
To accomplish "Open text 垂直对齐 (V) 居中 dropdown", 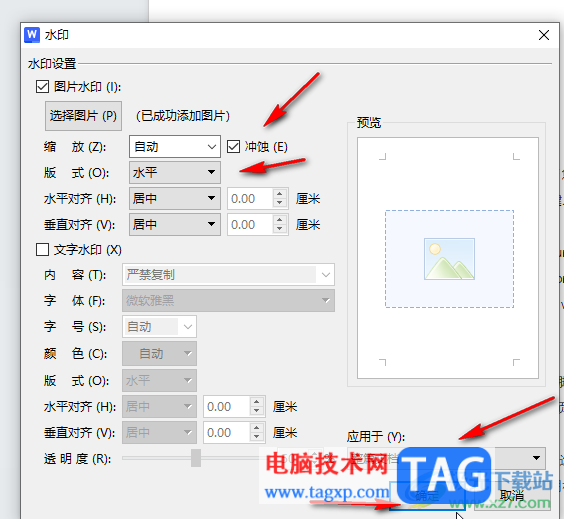I will click(159, 432).
